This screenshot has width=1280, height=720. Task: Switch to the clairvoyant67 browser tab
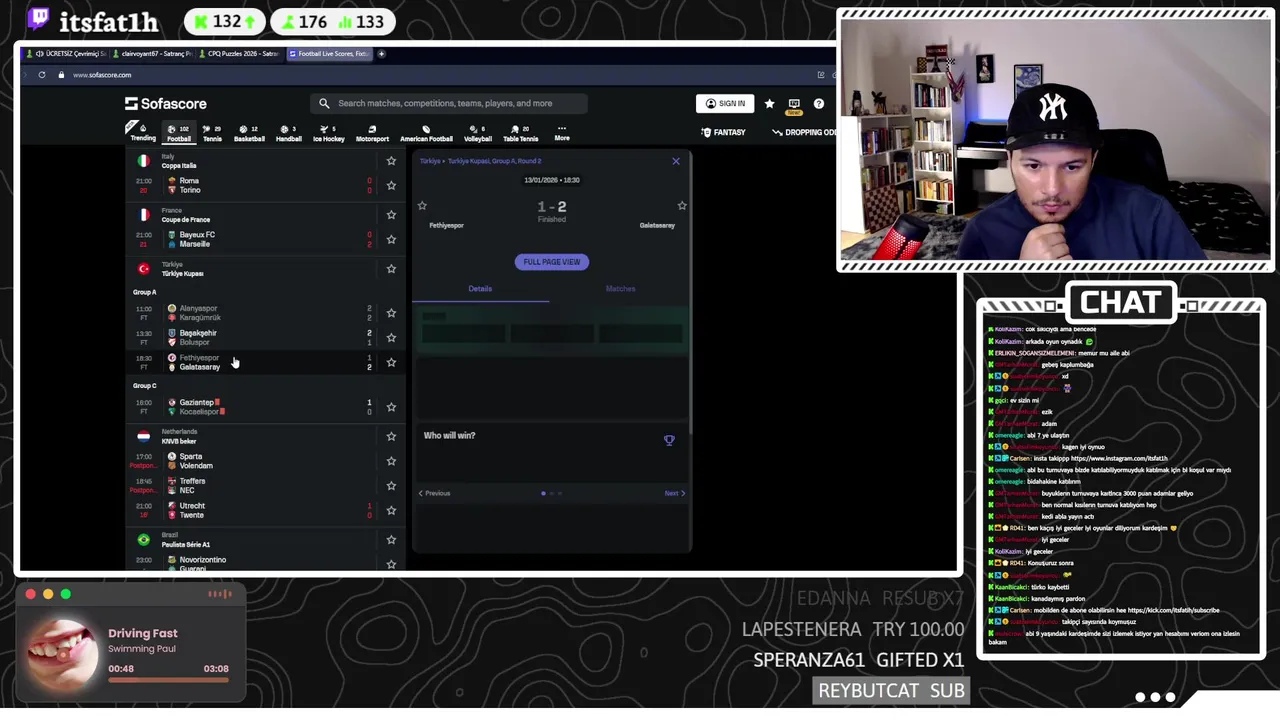tap(151, 53)
